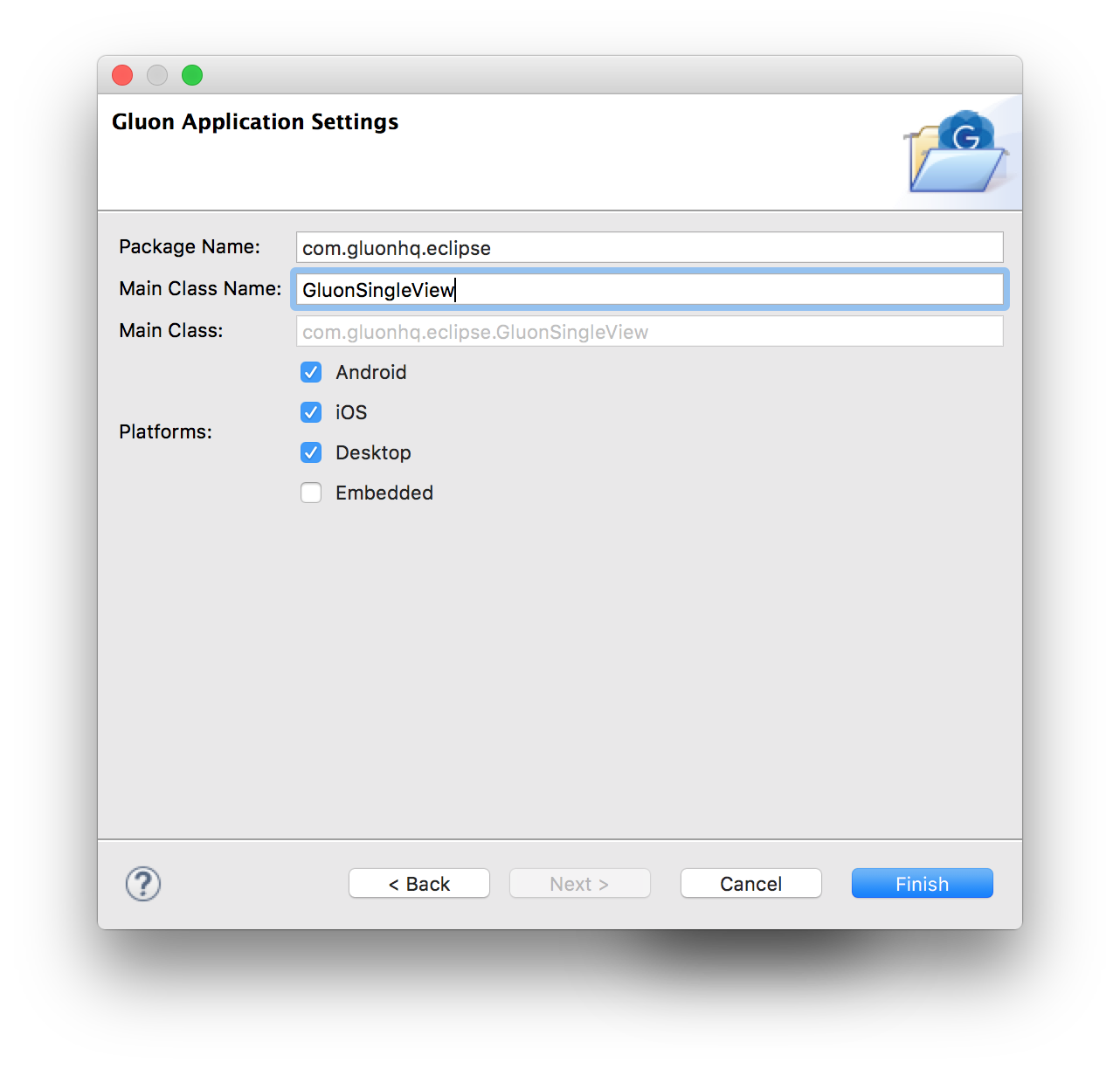Click the disabled Next button

pyautogui.click(x=580, y=884)
